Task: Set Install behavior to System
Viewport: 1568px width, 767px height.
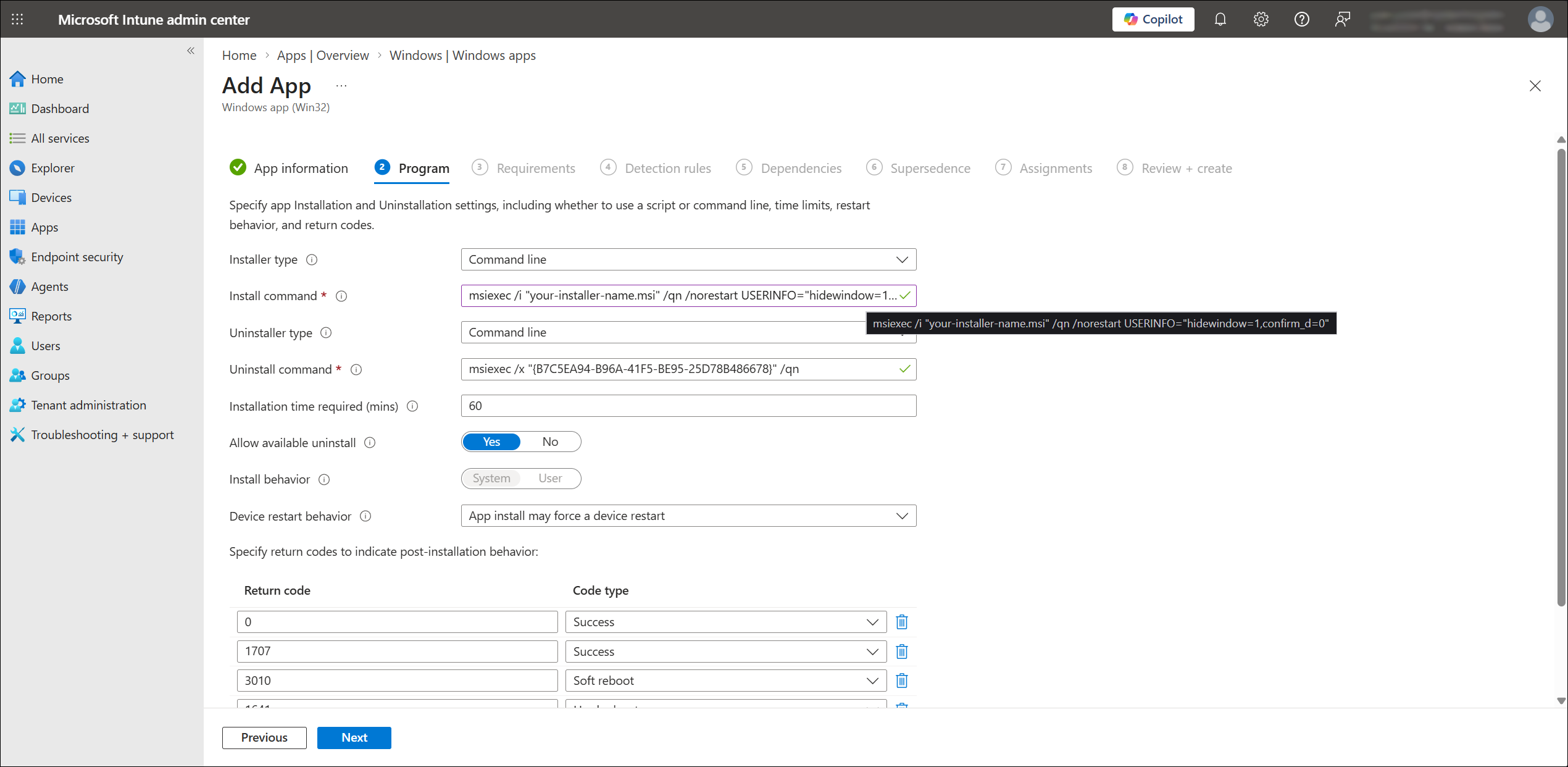Action: pyautogui.click(x=491, y=479)
